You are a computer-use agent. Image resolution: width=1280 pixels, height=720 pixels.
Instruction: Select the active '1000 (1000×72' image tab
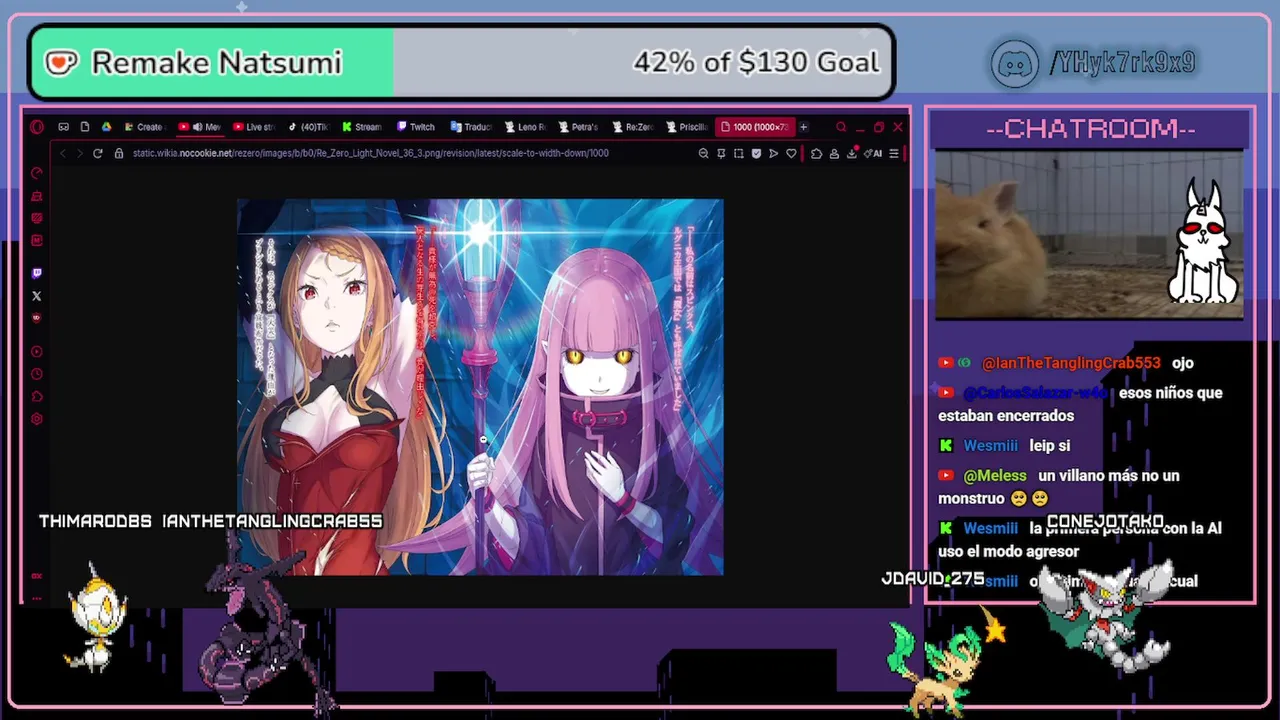[755, 127]
